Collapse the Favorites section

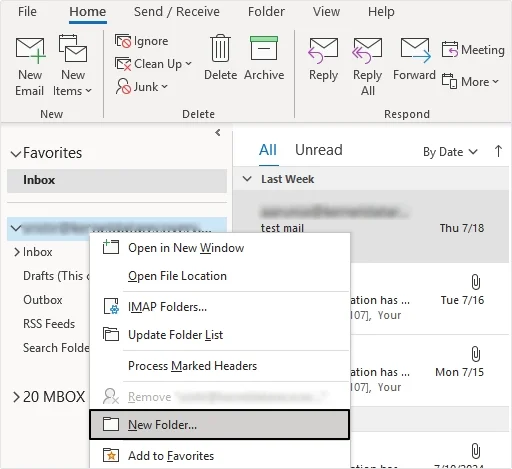pyautogui.click(x=16, y=154)
